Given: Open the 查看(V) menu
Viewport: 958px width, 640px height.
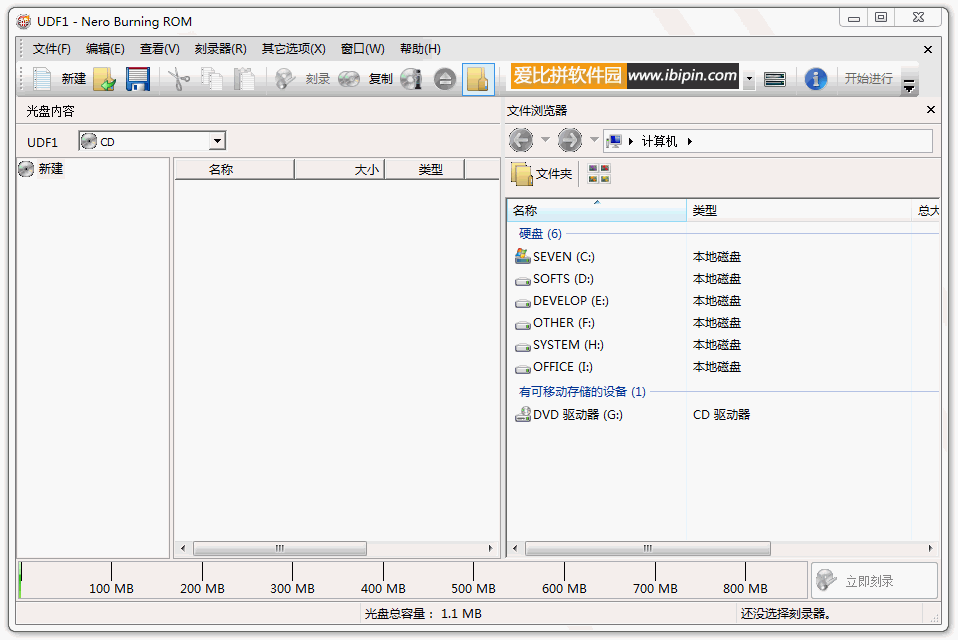Looking at the screenshot, I should 159,49.
